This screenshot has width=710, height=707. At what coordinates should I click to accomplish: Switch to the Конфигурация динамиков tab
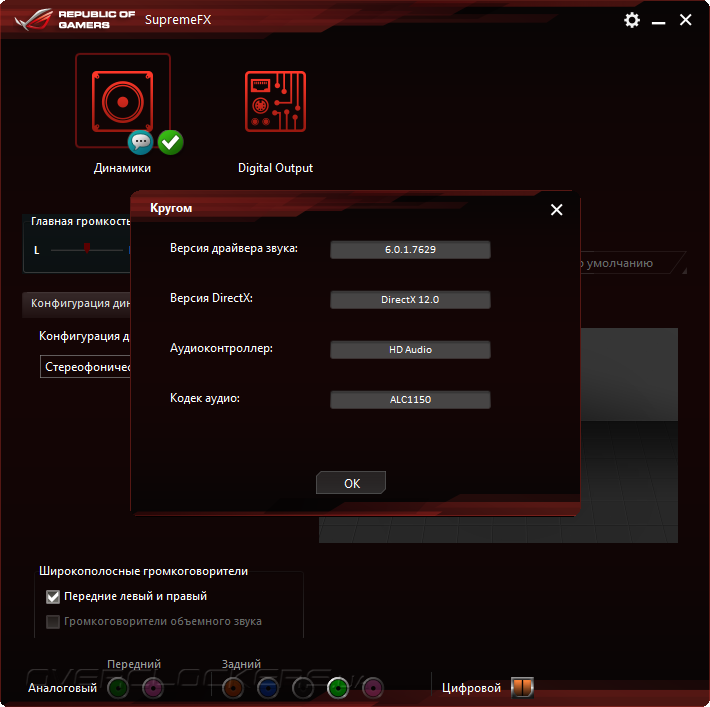pyautogui.click(x=77, y=303)
